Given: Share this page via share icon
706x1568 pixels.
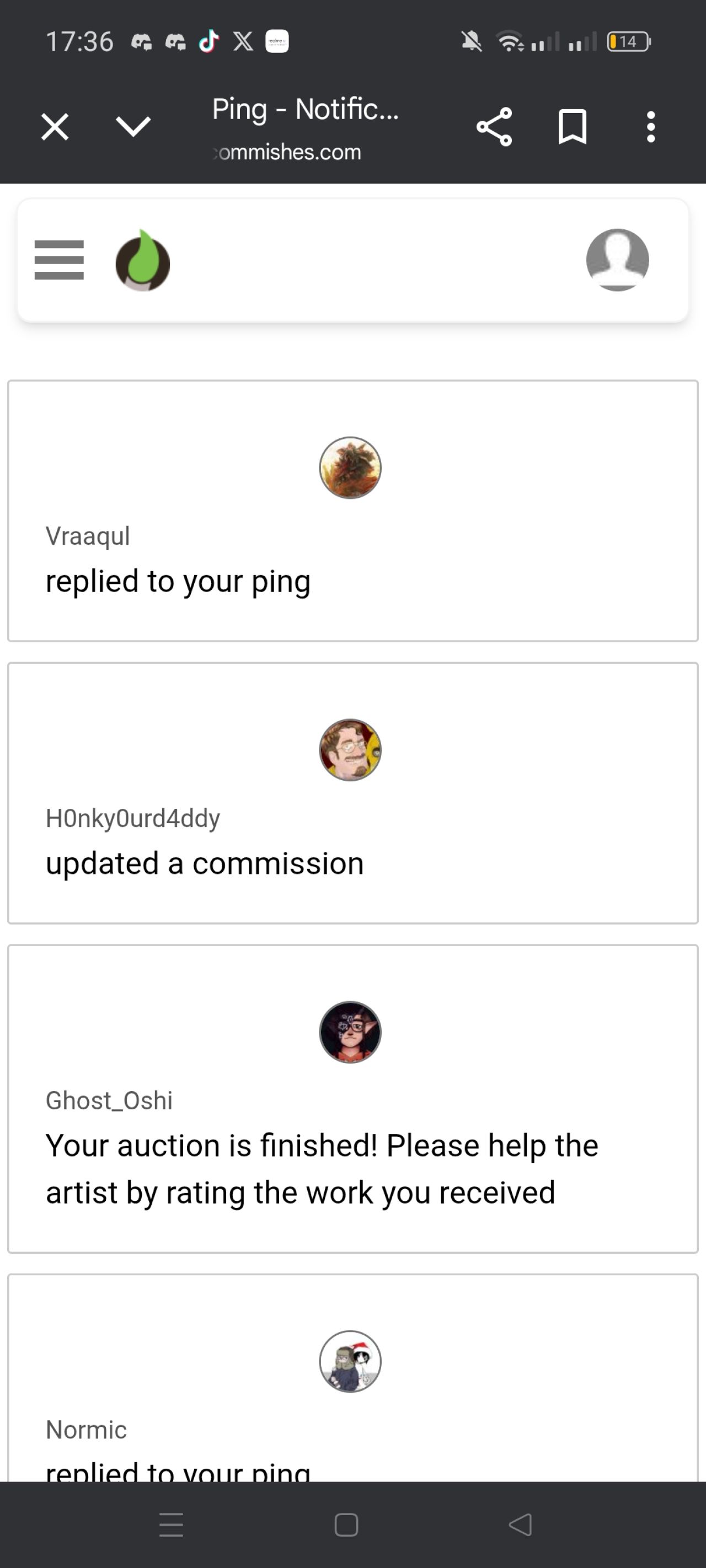Looking at the screenshot, I should pyautogui.click(x=494, y=127).
